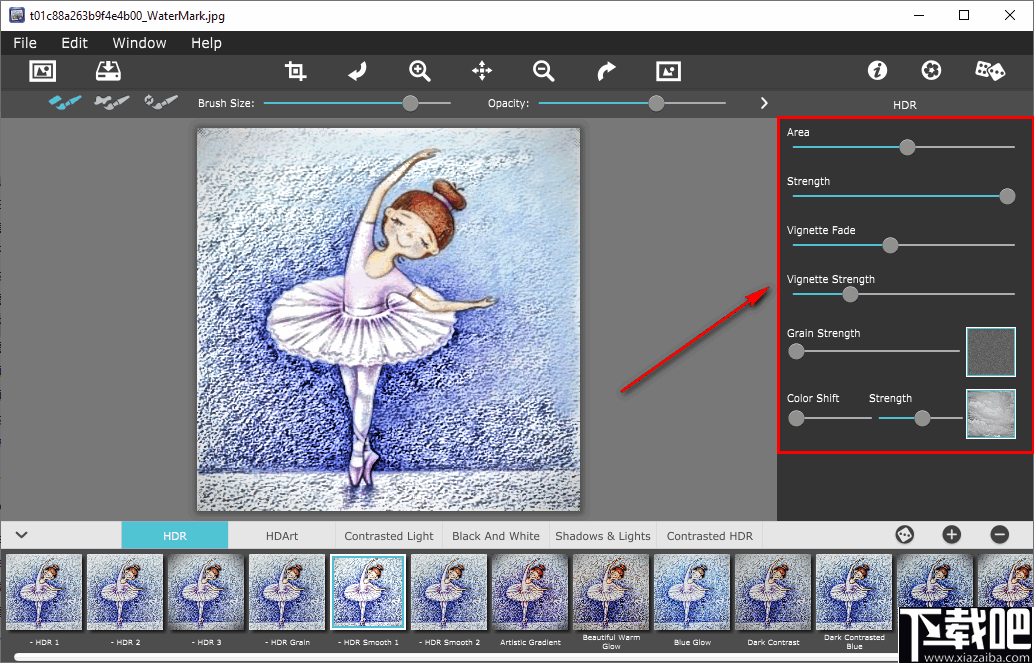Collapse the presets panel with down chevron
Image resolution: width=1034 pixels, height=663 pixels.
pyautogui.click(x=22, y=535)
